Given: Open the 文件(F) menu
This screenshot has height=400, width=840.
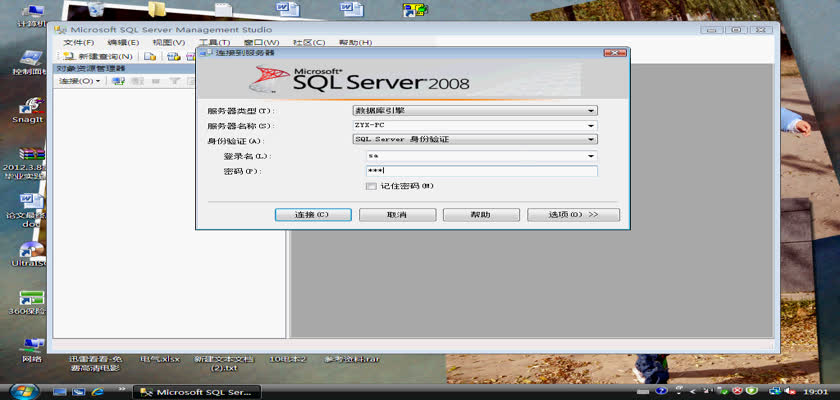Looking at the screenshot, I should [x=79, y=42].
